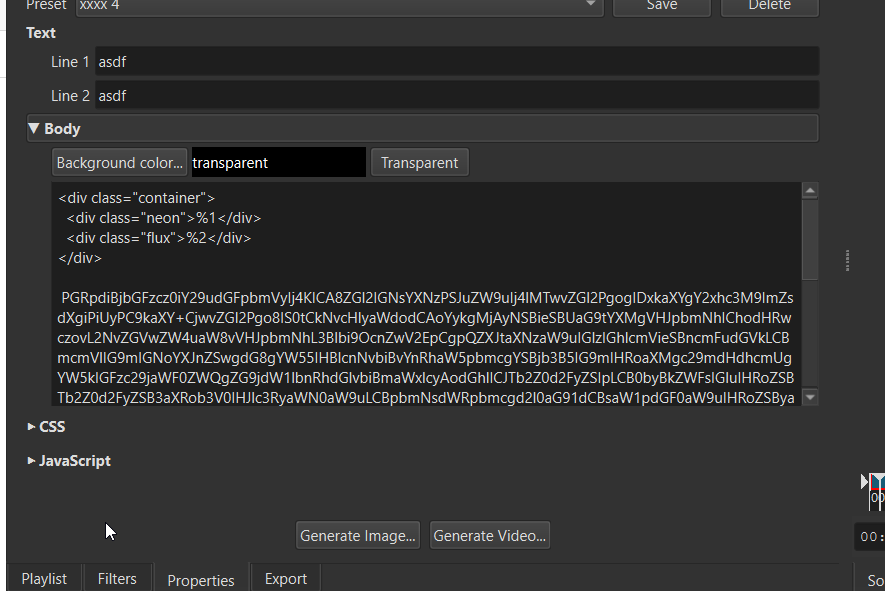This screenshot has width=885, height=591.
Task: Click the Save preset button
Action: tap(661, 6)
